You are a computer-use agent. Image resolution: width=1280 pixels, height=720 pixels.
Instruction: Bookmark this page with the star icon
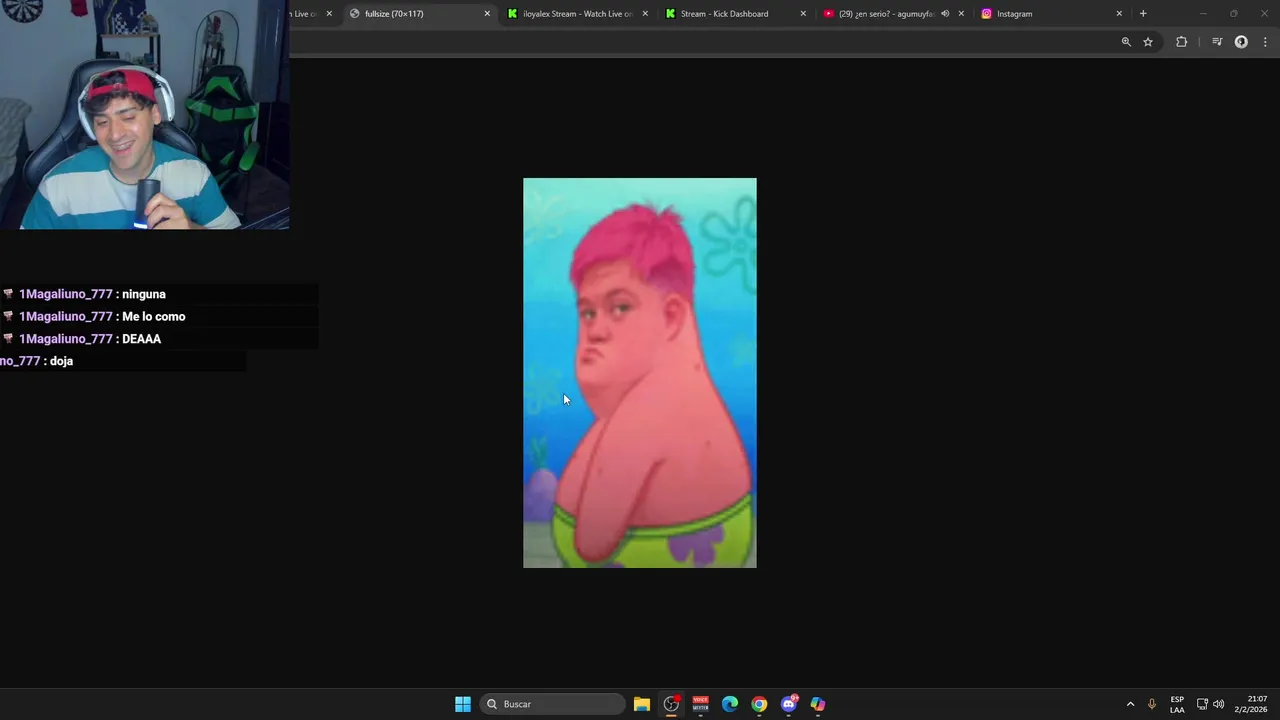(1148, 42)
